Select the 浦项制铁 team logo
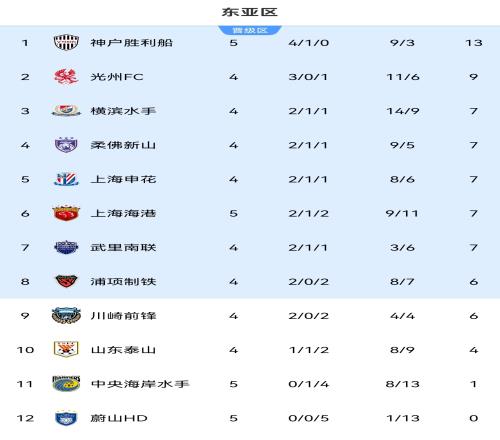The image size is (500, 440). 66,281
